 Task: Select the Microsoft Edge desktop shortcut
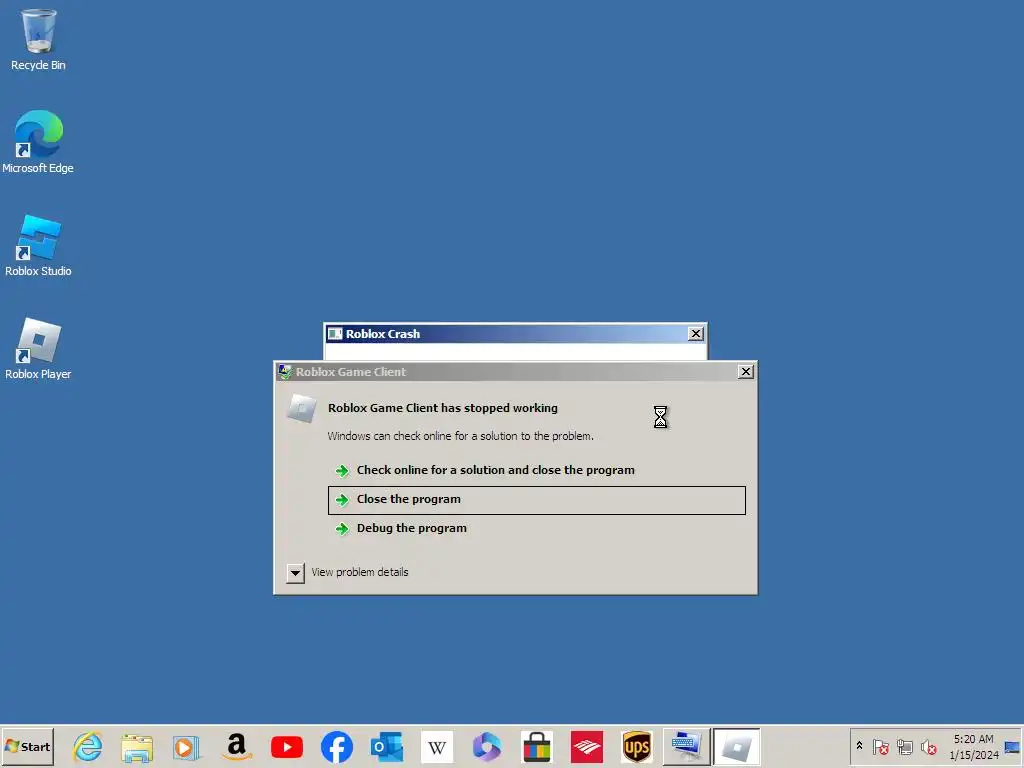pyautogui.click(x=38, y=142)
